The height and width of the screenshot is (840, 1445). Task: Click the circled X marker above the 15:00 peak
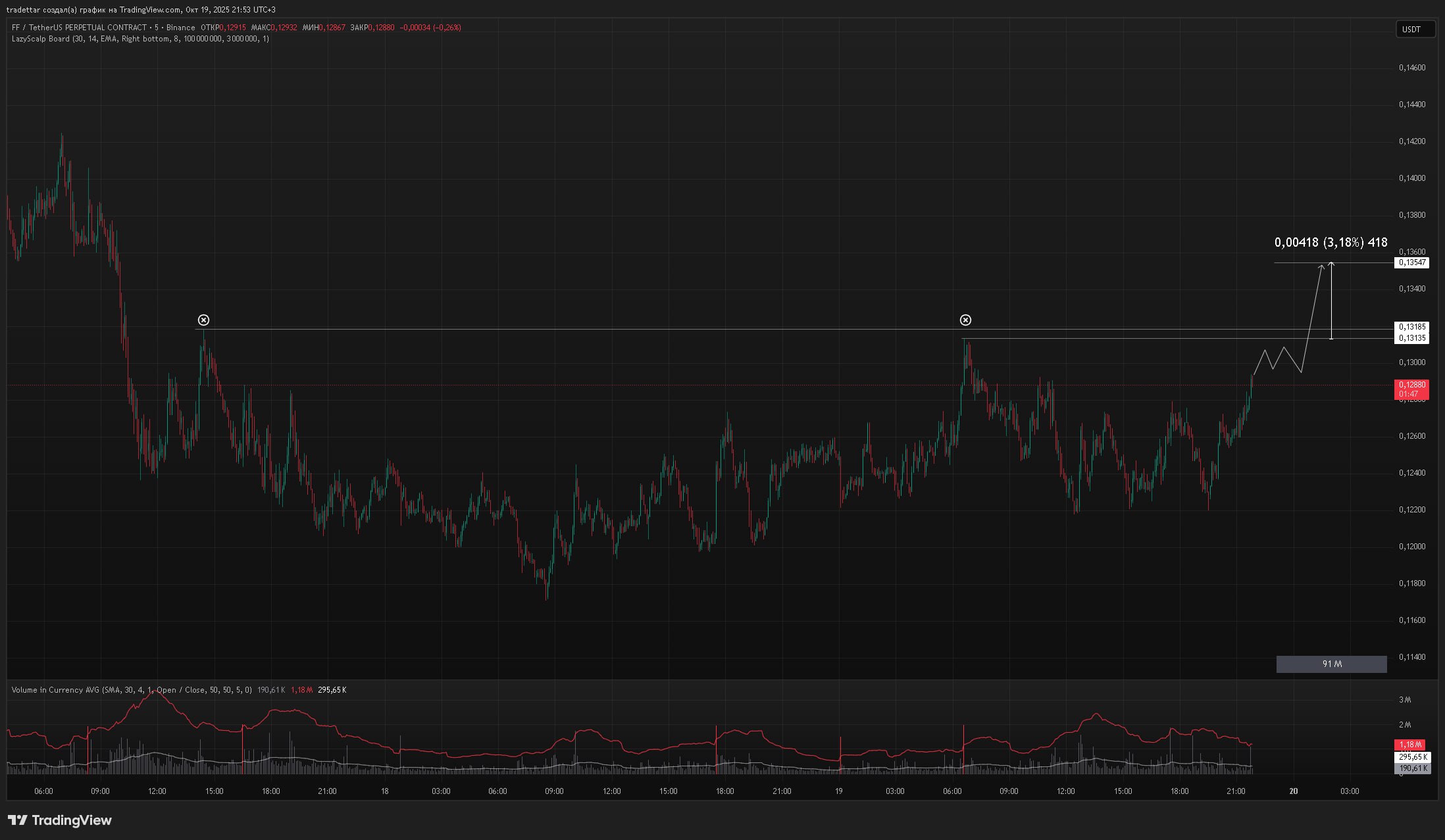(x=203, y=320)
